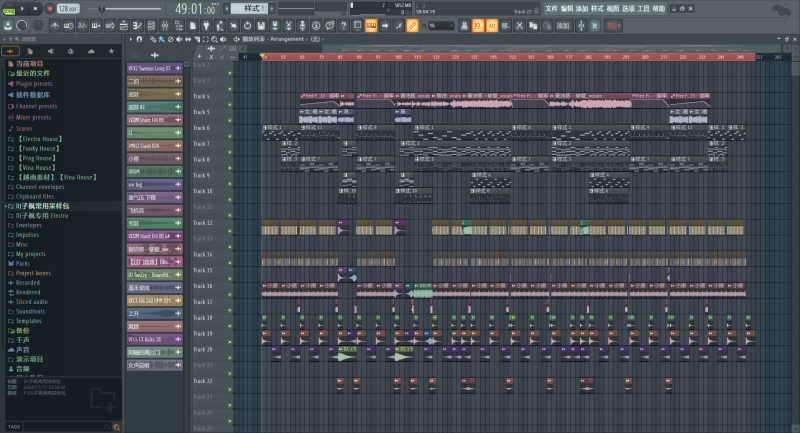Screen dimensions: 800x433
Task: Click the cloud icon tab in browser
Action: pos(91,50)
